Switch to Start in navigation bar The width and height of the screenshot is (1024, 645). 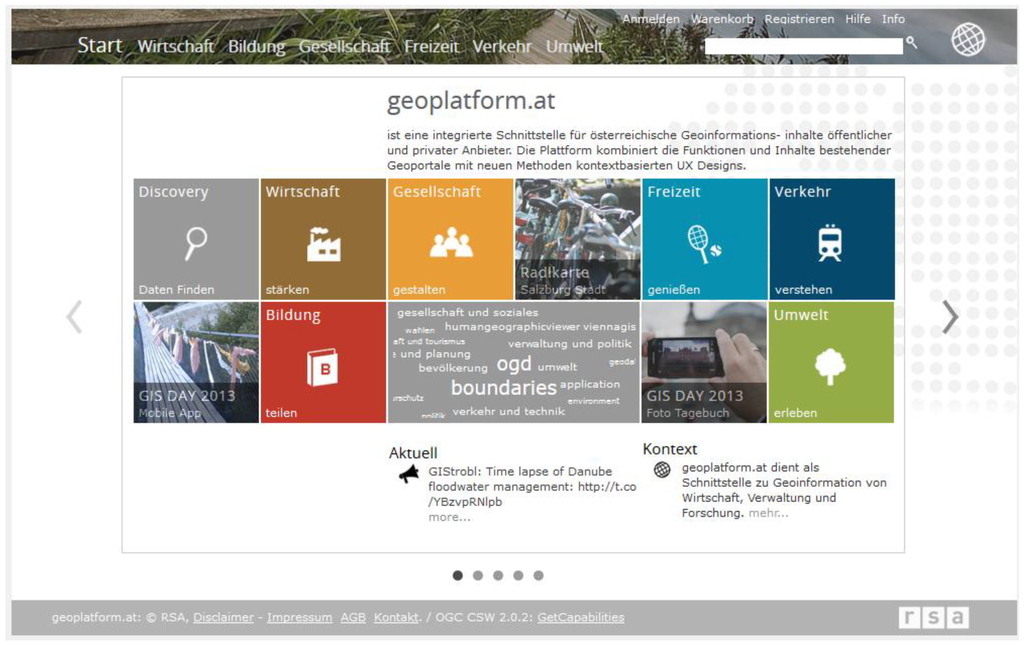(100, 46)
